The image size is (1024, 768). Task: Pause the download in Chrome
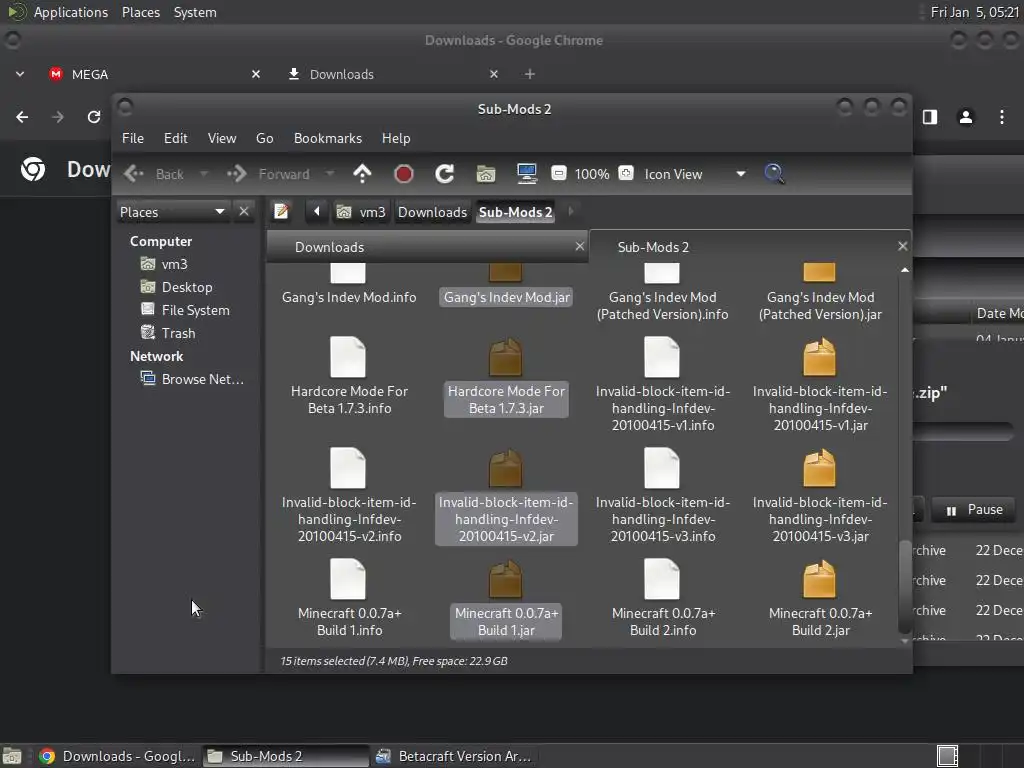974,510
